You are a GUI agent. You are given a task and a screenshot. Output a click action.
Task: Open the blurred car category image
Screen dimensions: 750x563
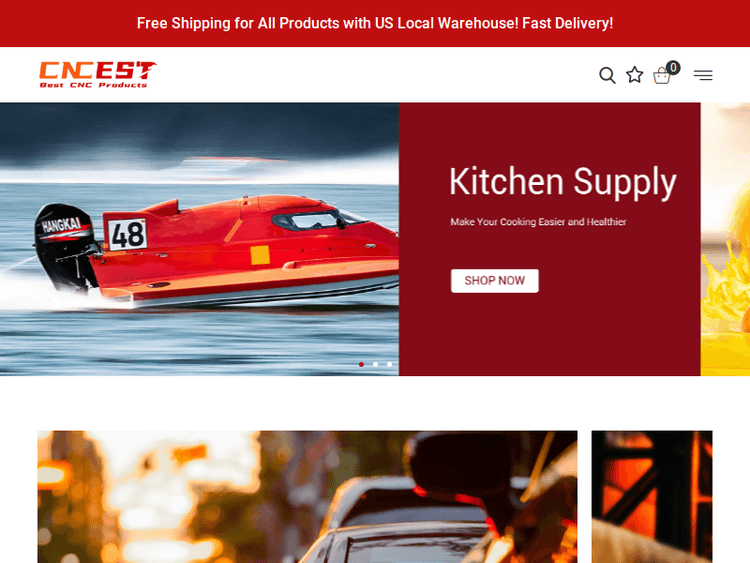(x=308, y=497)
